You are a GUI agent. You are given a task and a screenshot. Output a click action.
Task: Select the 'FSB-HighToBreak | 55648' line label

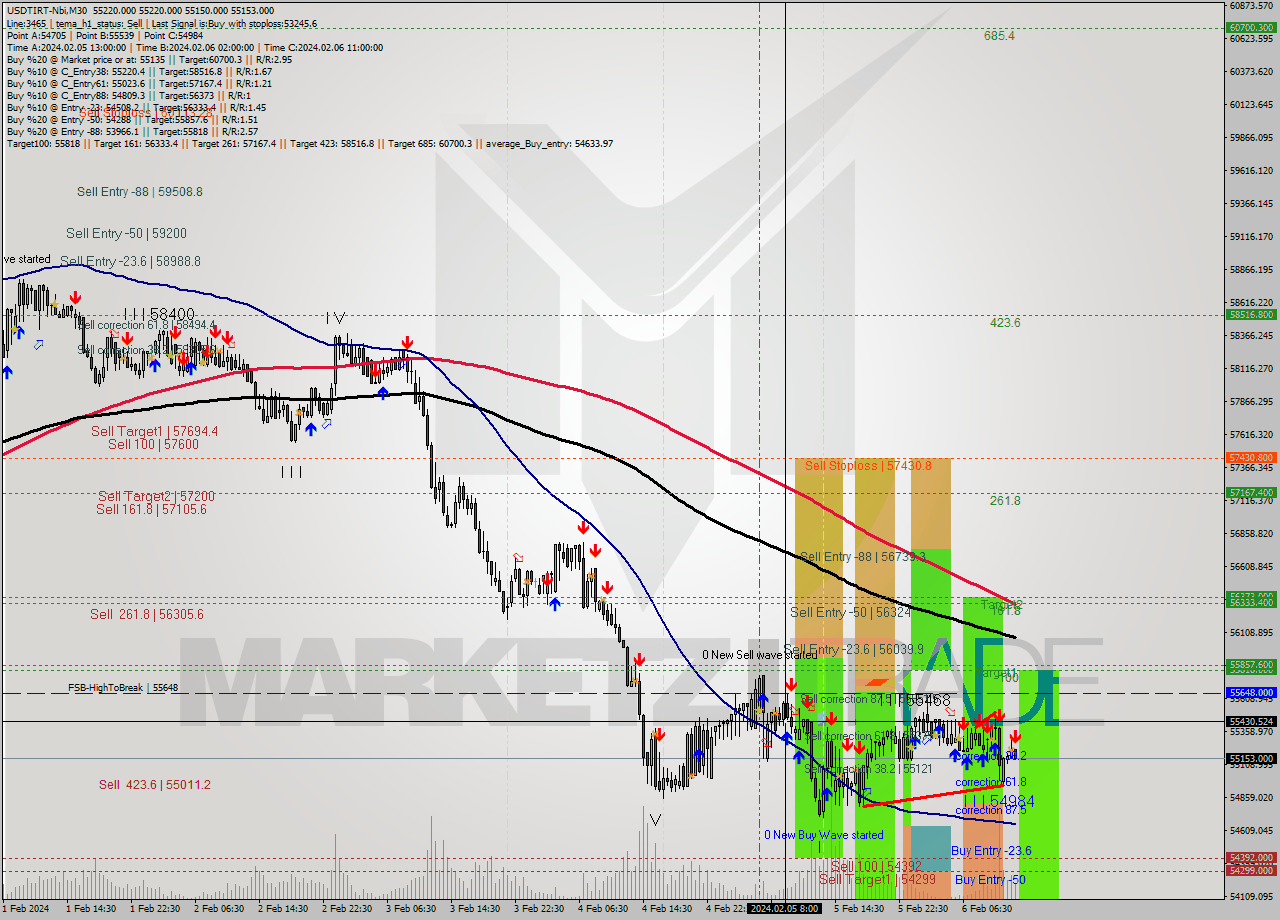123,688
